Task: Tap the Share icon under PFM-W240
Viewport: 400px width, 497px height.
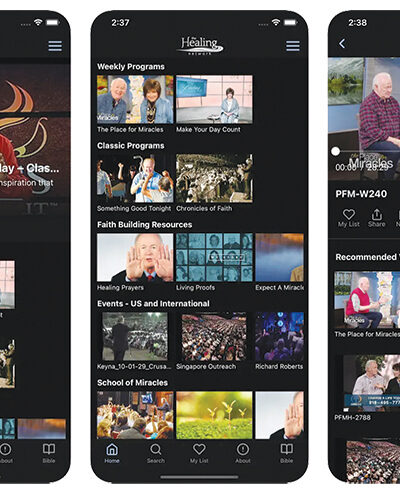Action: [377, 214]
